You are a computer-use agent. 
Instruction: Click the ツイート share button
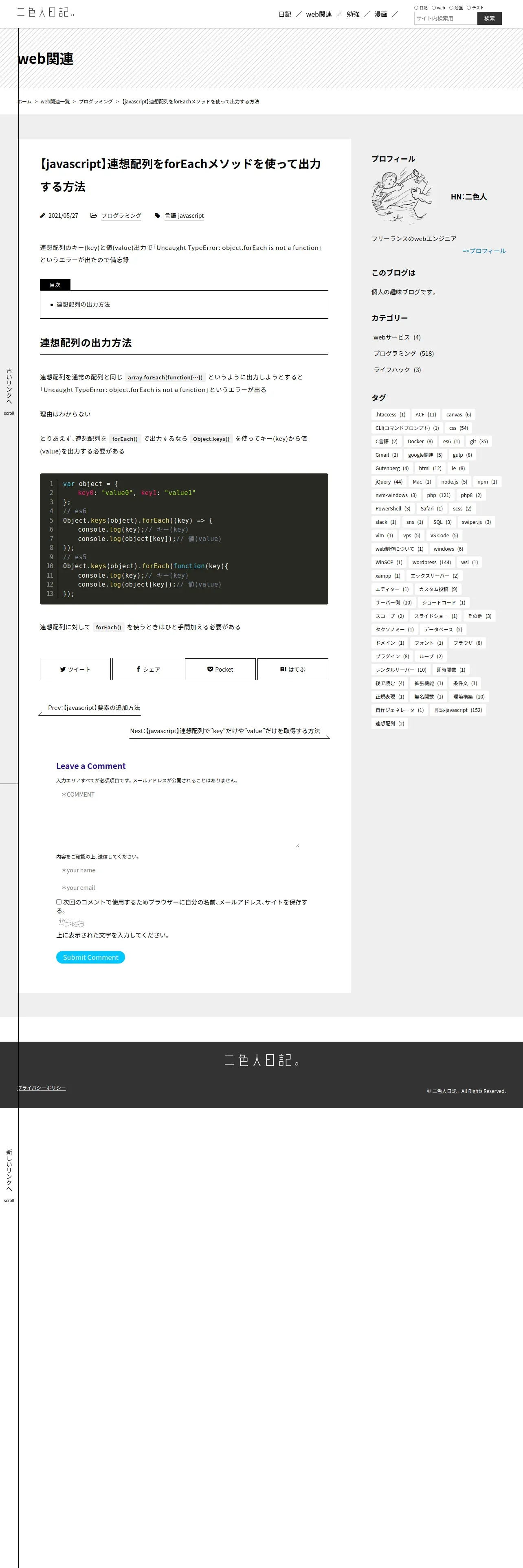(x=75, y=669)
